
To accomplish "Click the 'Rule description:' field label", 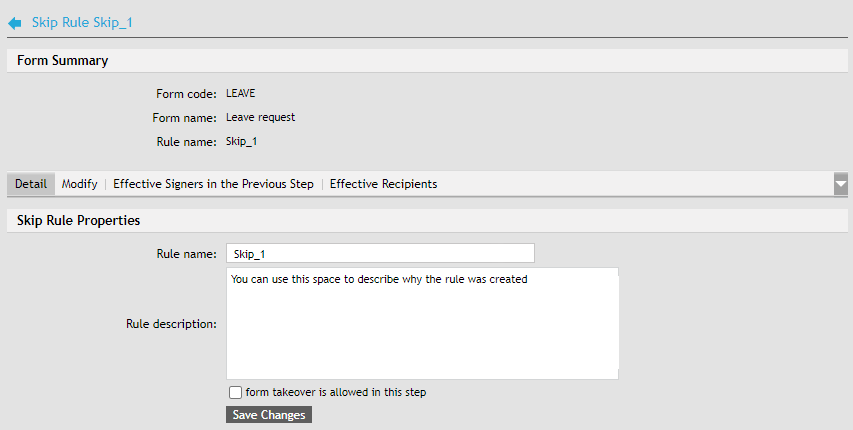I will (x=171, y=323).
